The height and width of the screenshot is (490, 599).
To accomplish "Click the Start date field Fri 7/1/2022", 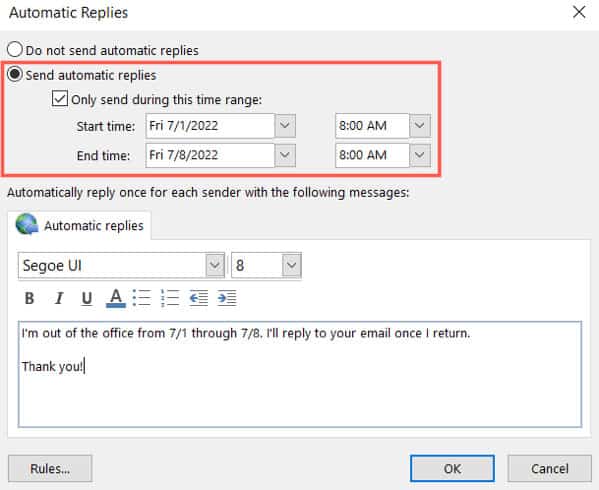I will 210,126.
